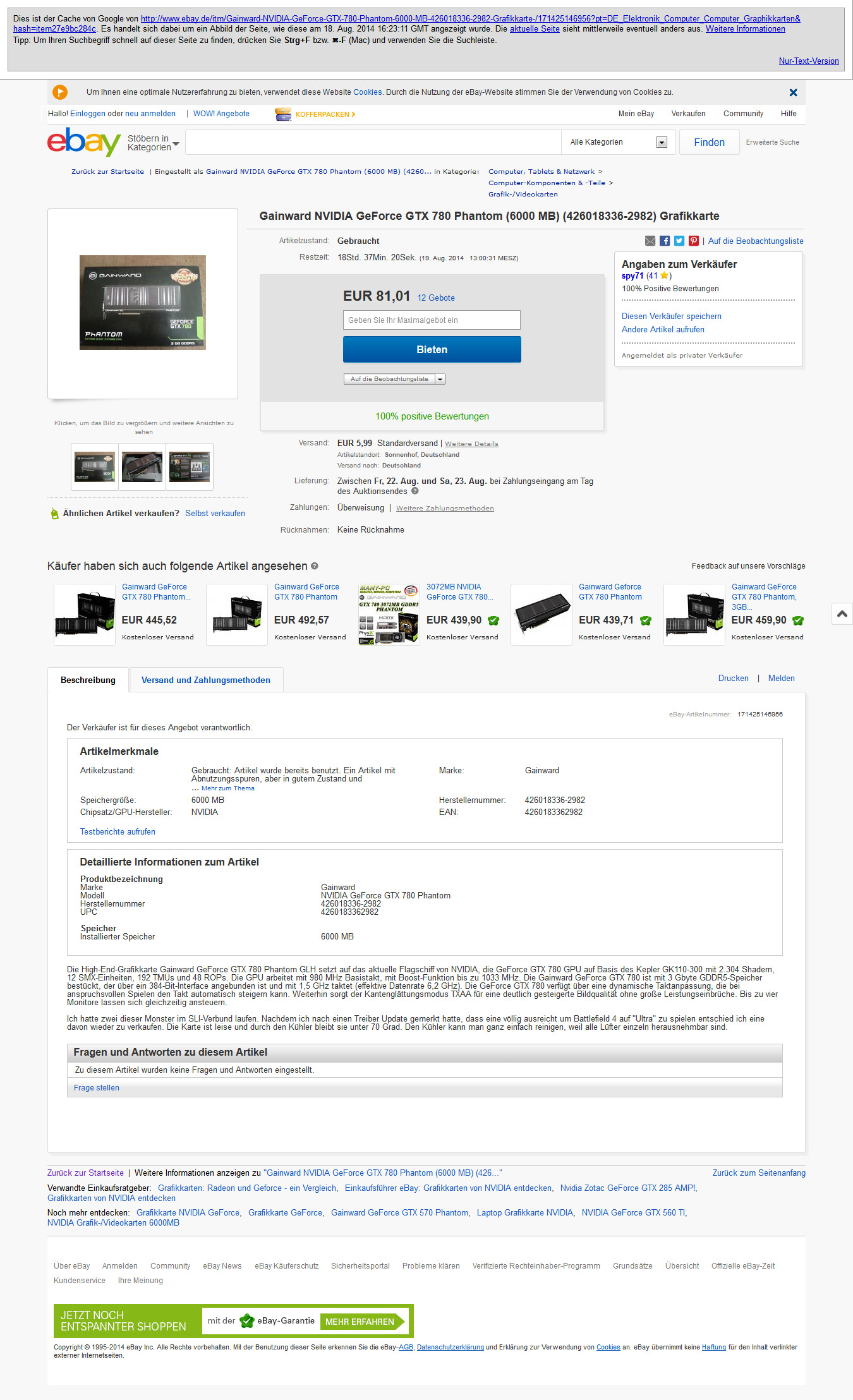Image resolution: width=853 pixels, height=1400 pixels.
Task: Click the Finden search button
Action: [709, 142]
